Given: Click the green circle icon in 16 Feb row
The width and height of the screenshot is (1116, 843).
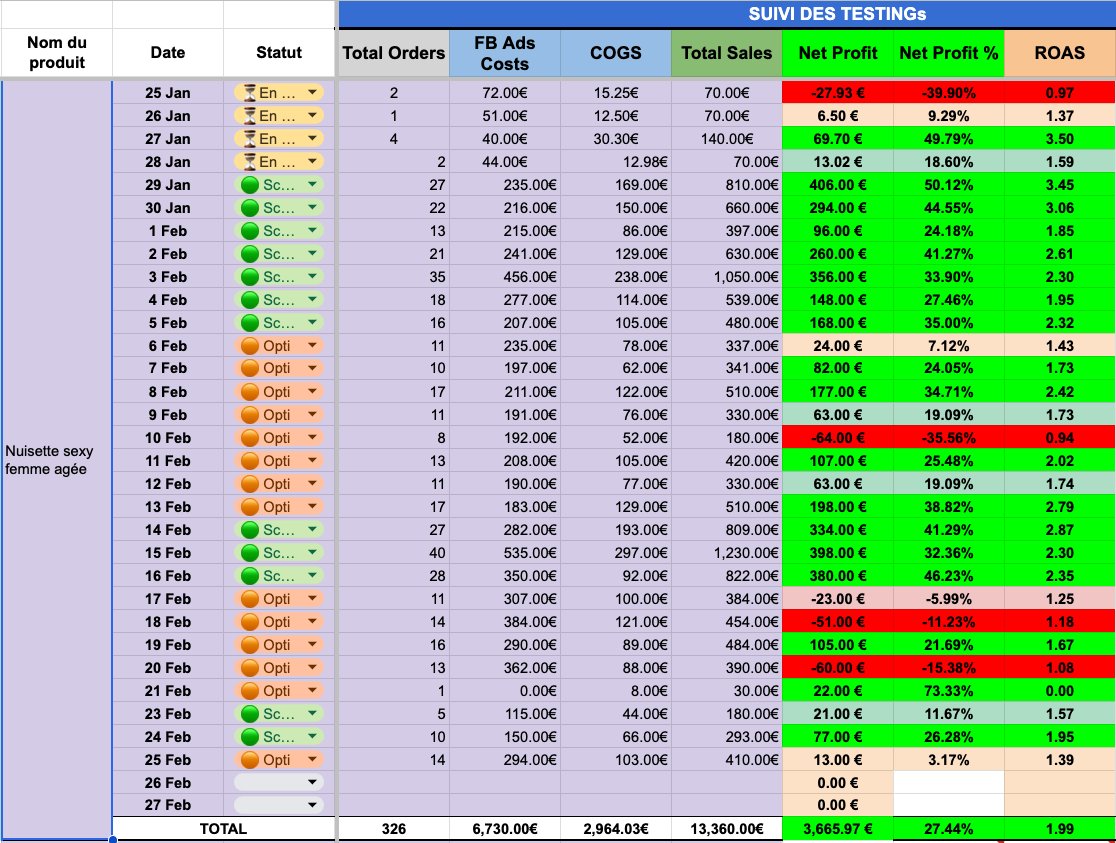Looking at the screenshot, I should [x=249, y=575].
